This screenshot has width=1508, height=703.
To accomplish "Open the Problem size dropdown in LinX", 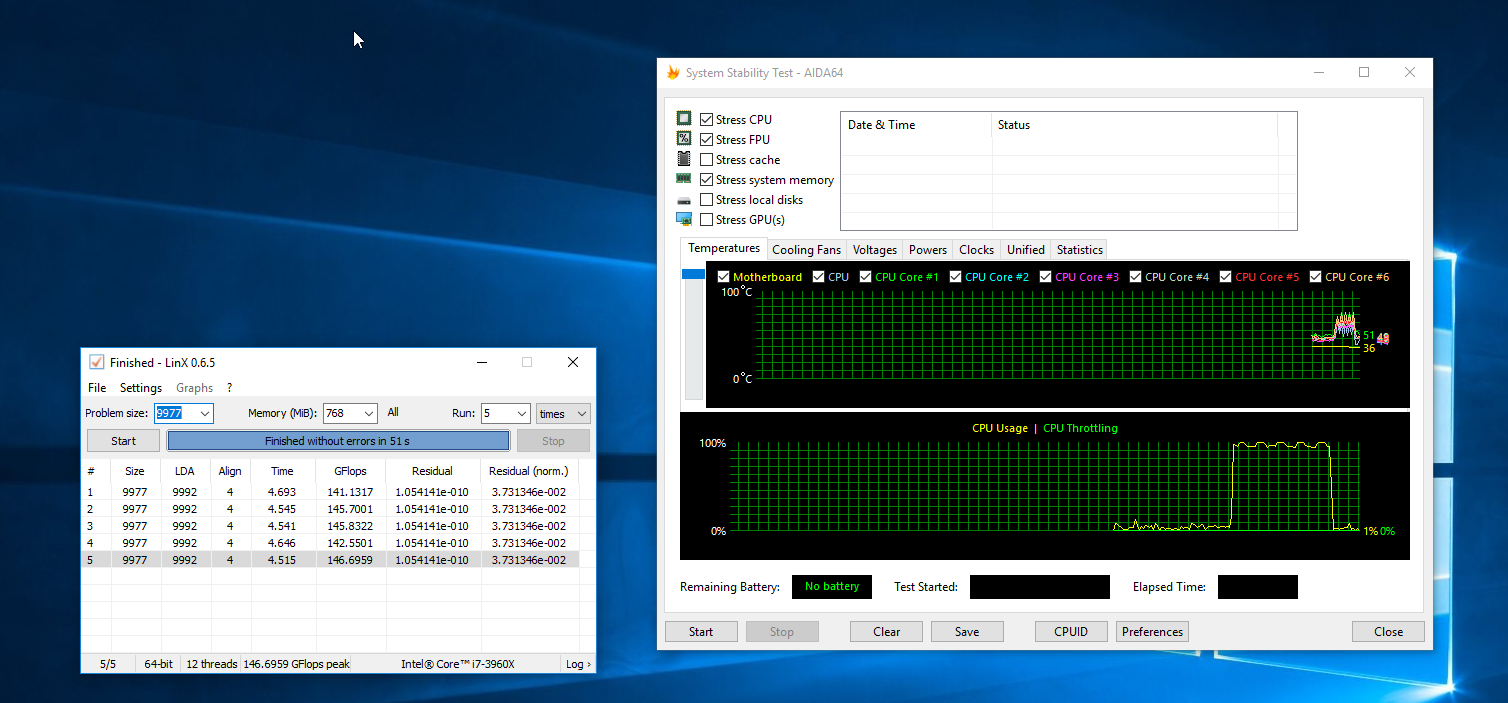I will [x=205, y=414].
